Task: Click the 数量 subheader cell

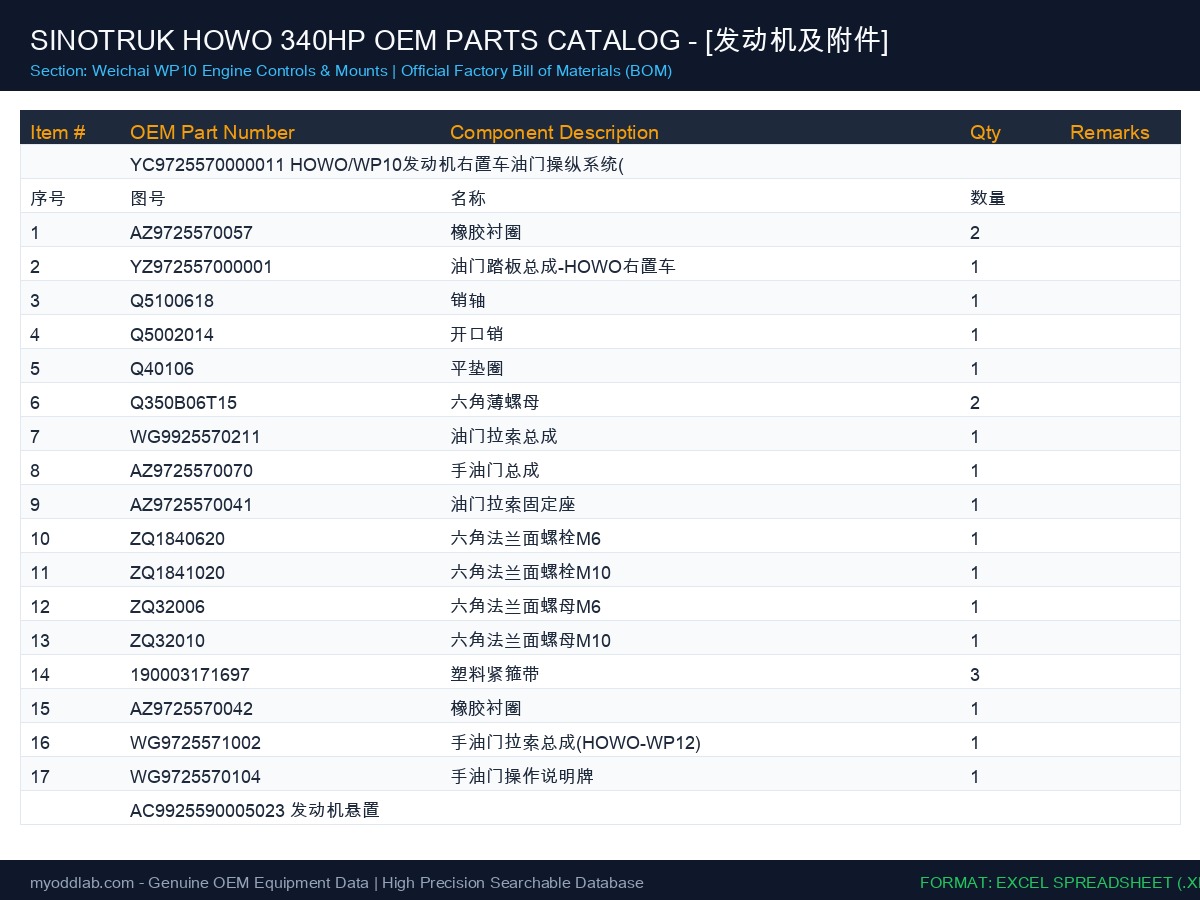Action: tap(988, 198)
